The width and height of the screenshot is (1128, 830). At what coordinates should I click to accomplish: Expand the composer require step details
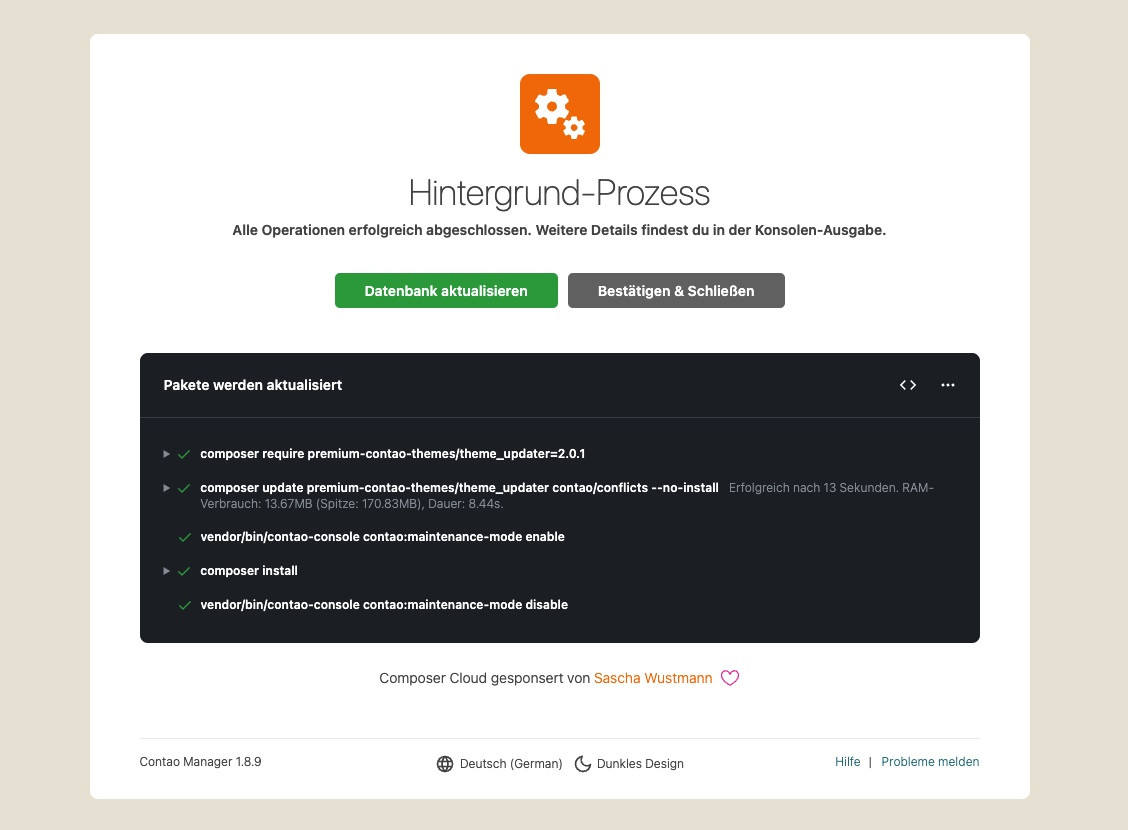pyautogui.click(x=167, y=454)
